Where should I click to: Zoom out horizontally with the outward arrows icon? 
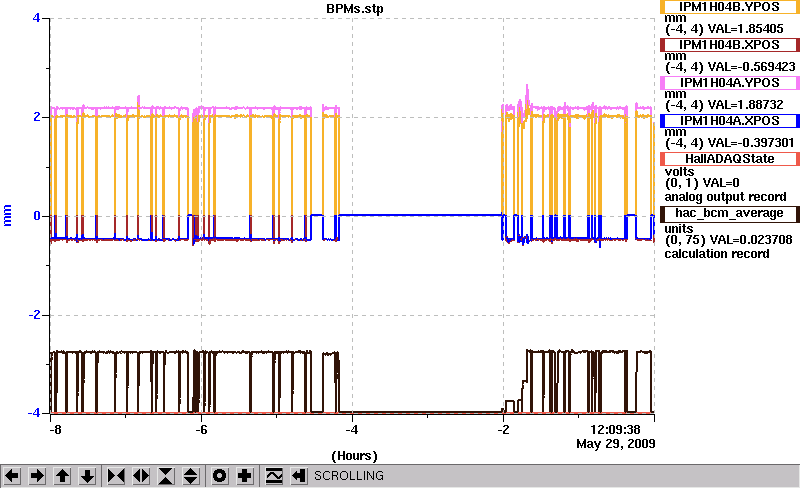click(x=141, y=476)
